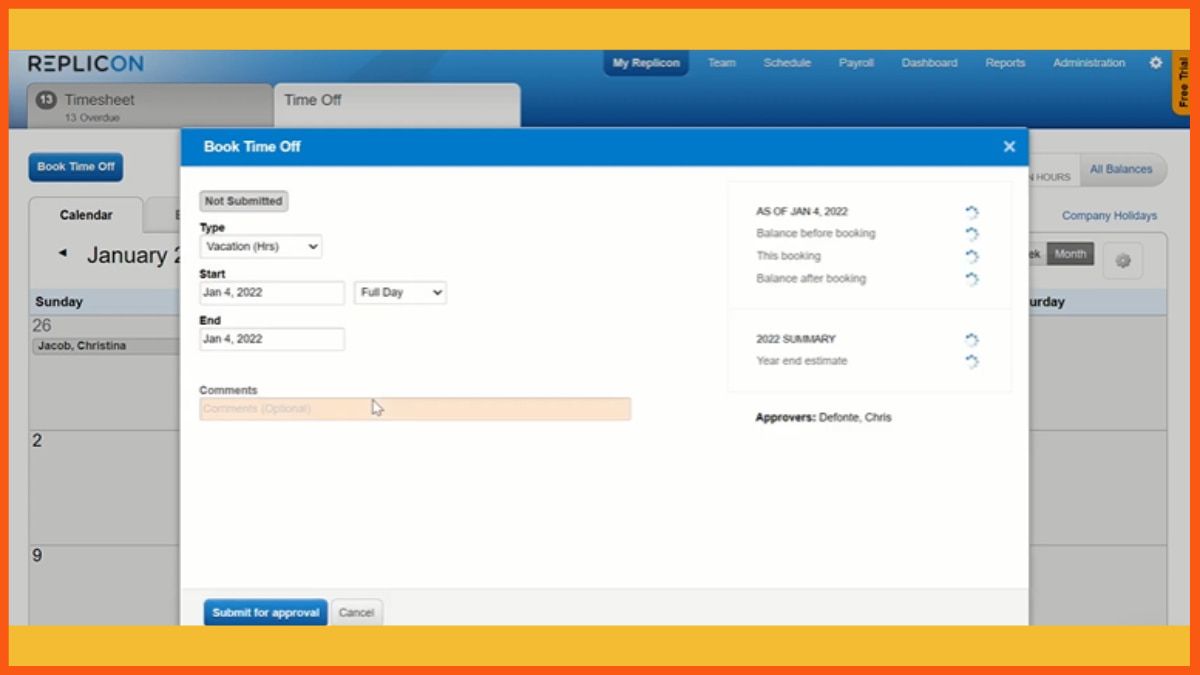Click the End date field
This screenshot has height=675, width=1200.
[271, 339]
